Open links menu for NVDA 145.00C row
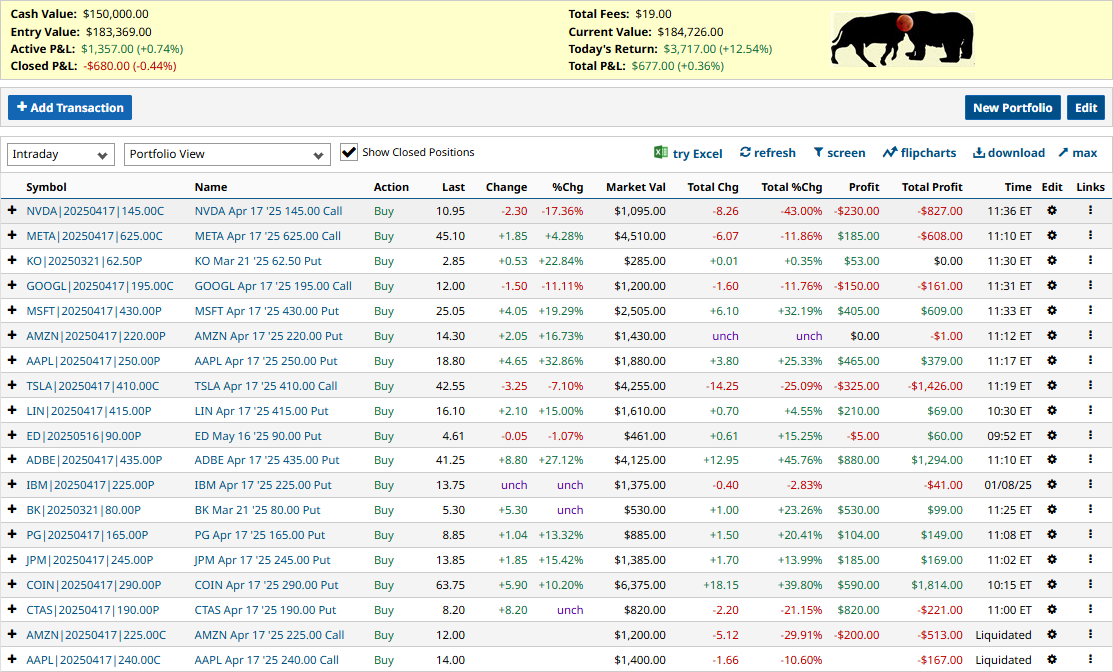The width and height of the screenshot is (1113, 672). (x=1090, y=210)
